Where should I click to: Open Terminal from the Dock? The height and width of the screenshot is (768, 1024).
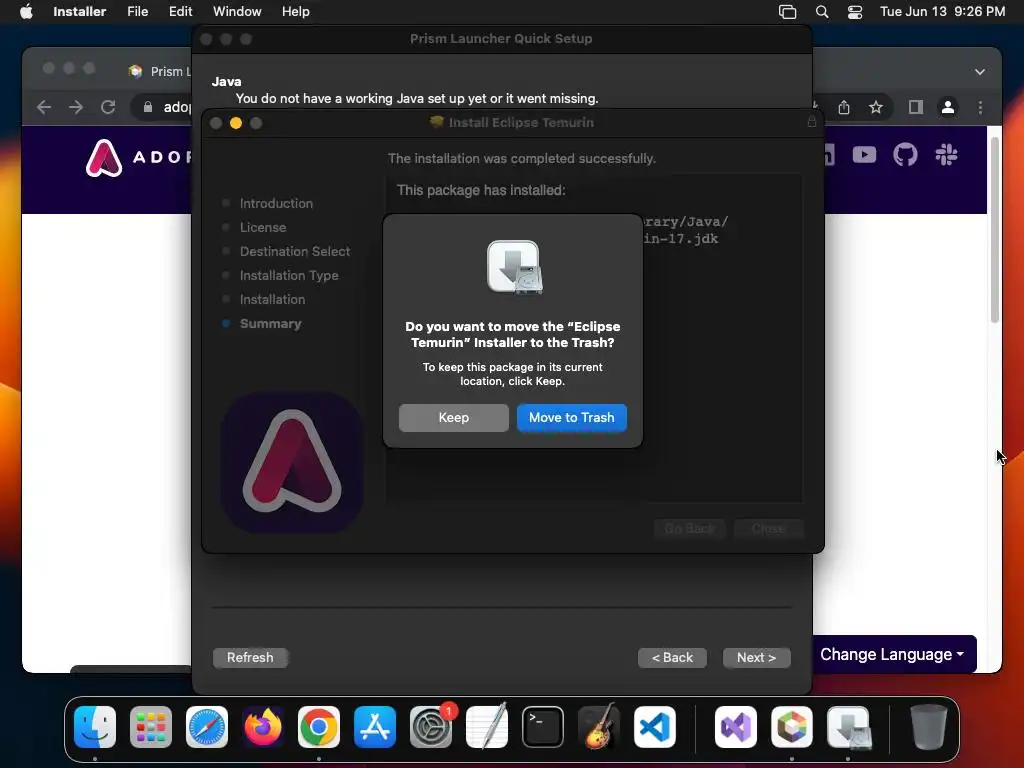(x=543, y=727)
